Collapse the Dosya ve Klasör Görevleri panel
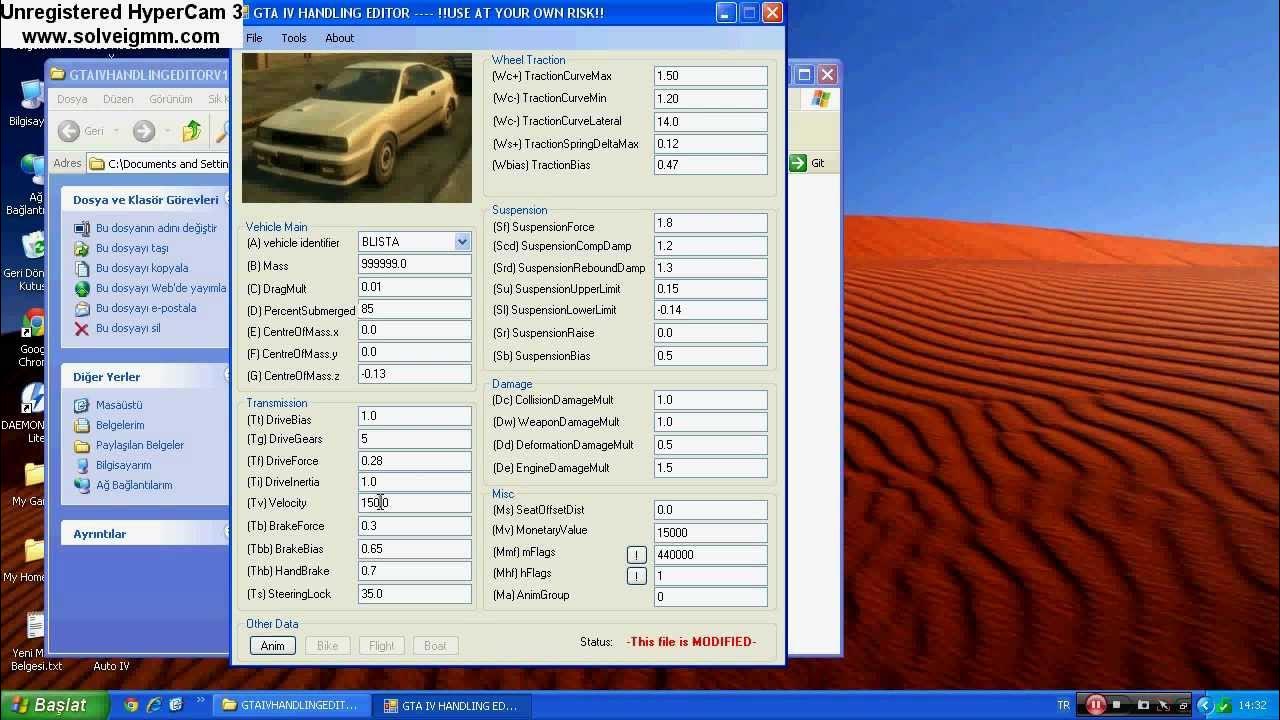The image size is (1280, 720). [228, 200]
